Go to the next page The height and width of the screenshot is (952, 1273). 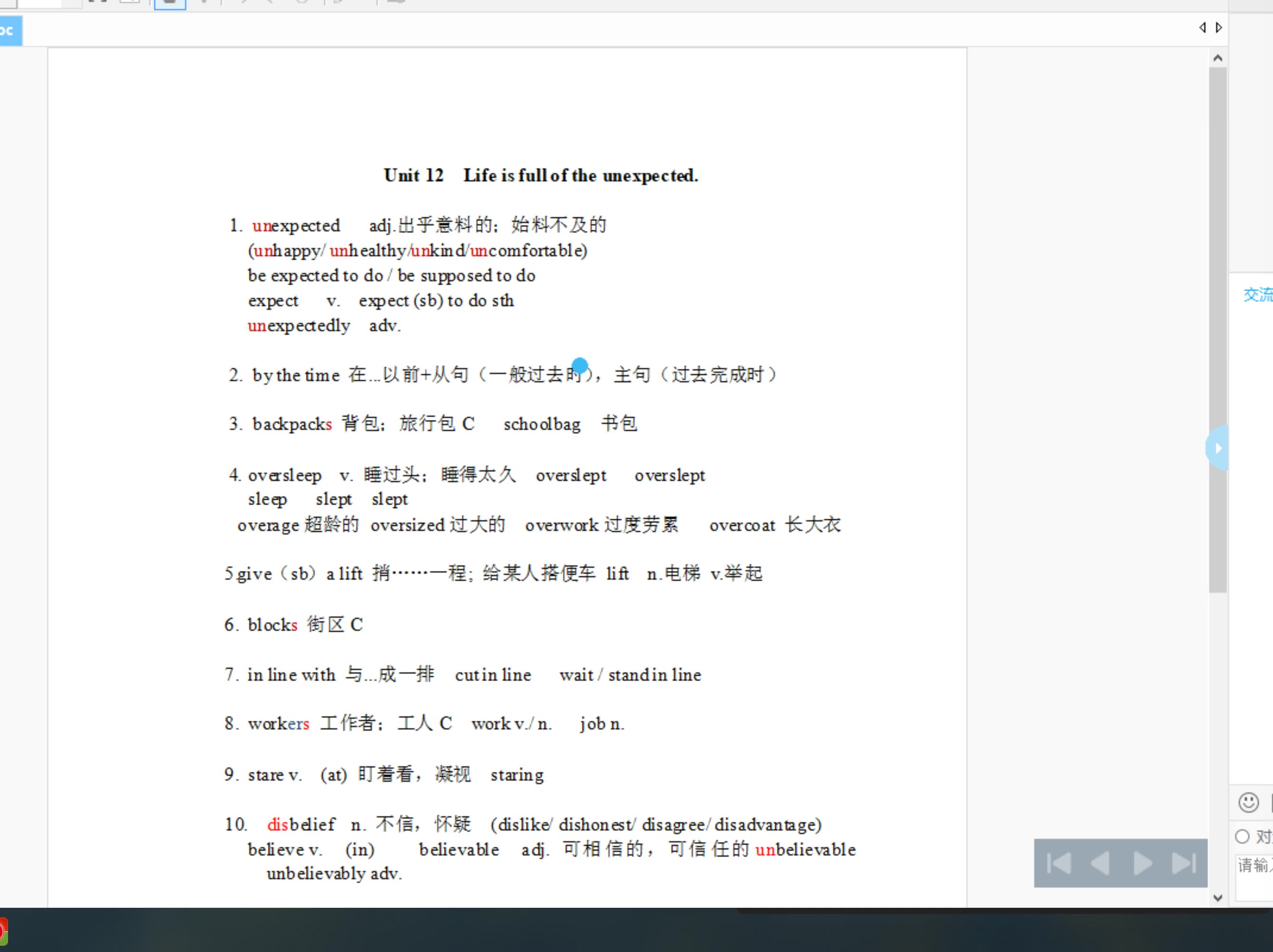(x=1142, y=863)
